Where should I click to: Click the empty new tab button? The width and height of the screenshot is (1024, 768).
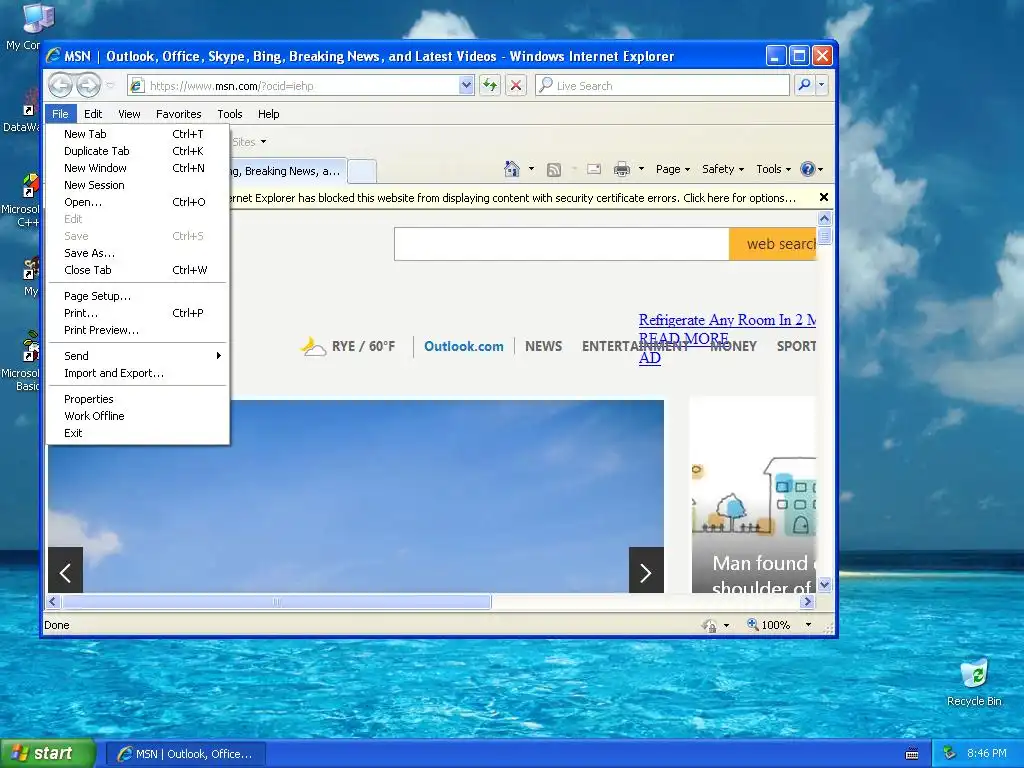click(362, 171)
